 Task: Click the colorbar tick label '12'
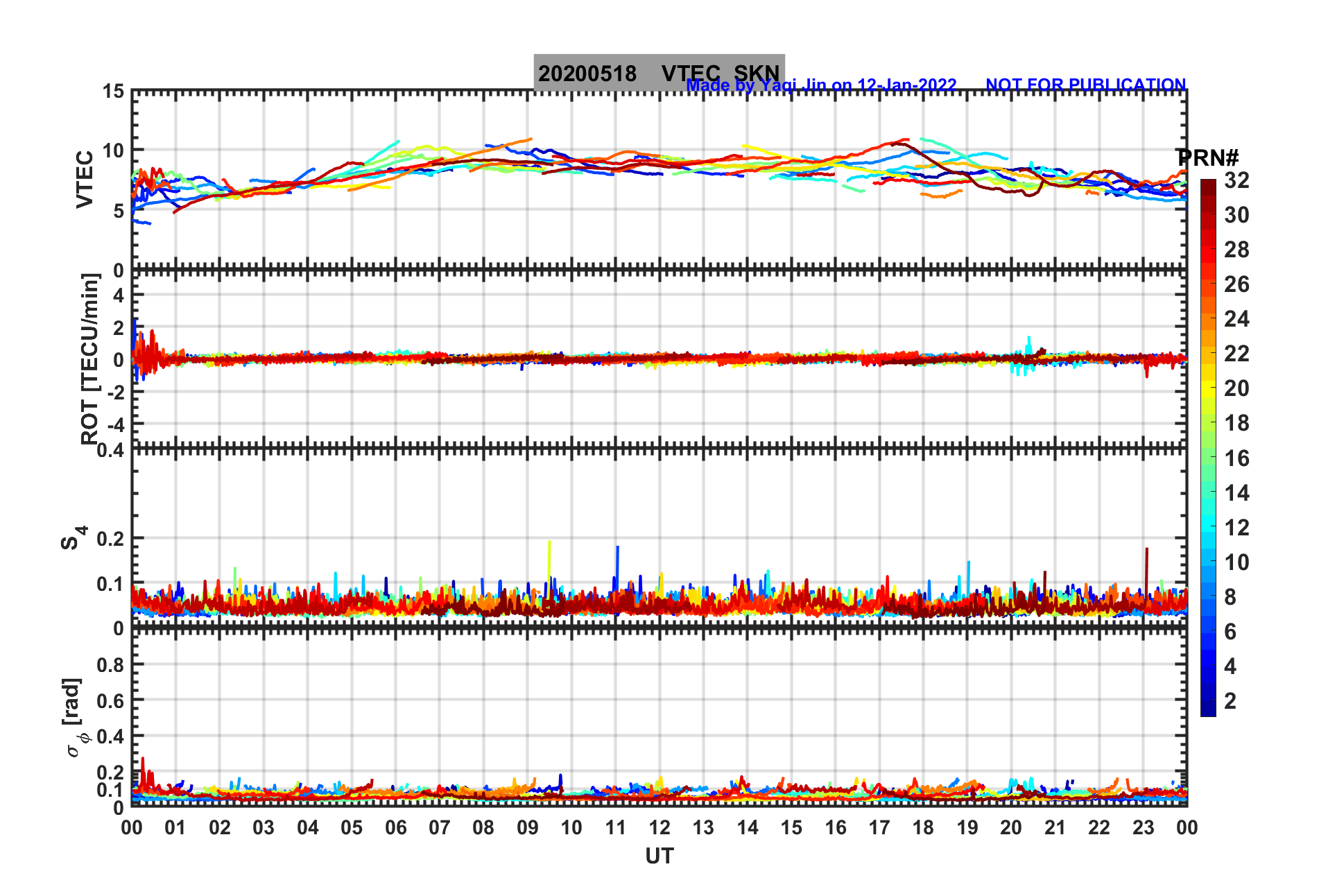(1236, 528)
